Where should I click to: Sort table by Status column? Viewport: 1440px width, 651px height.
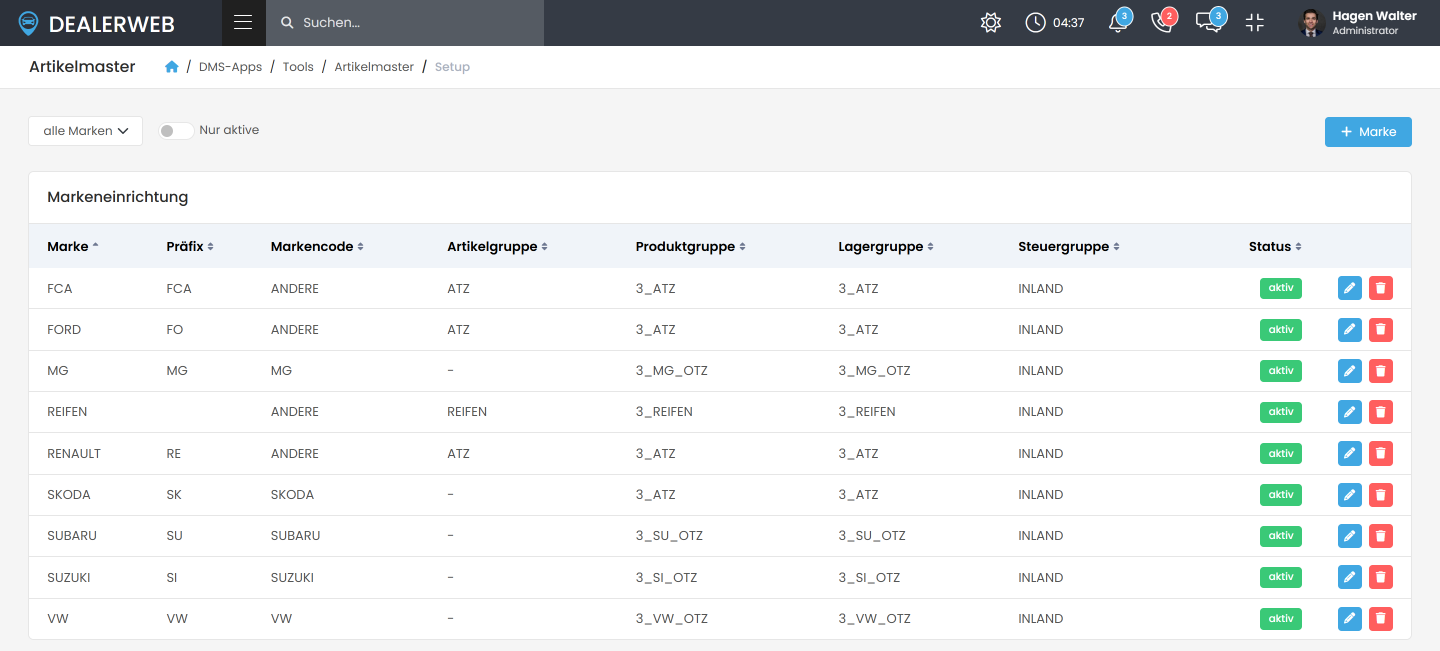tap(1276, 247)
